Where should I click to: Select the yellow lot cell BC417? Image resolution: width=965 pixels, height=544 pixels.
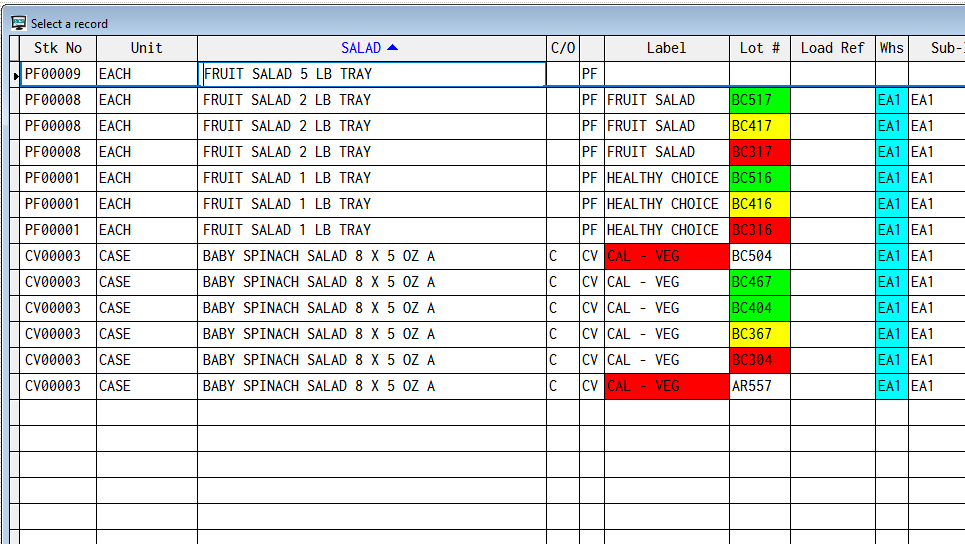click(759, 126)
